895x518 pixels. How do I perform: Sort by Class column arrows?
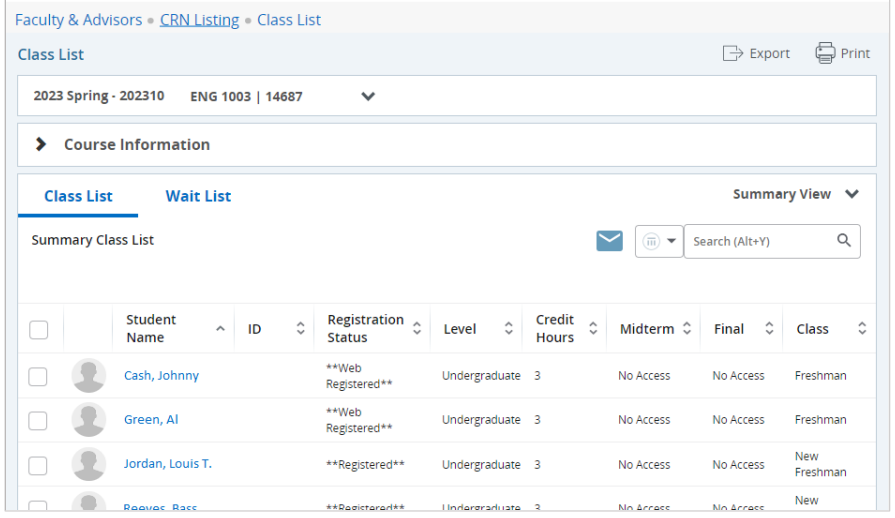tap(862, 329)
